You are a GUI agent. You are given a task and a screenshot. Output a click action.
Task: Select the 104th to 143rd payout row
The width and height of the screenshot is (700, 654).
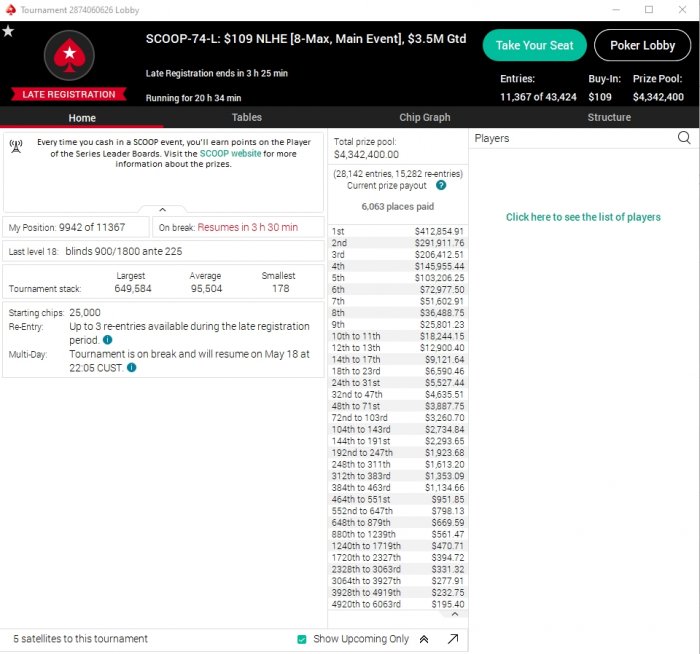point(397,429)
